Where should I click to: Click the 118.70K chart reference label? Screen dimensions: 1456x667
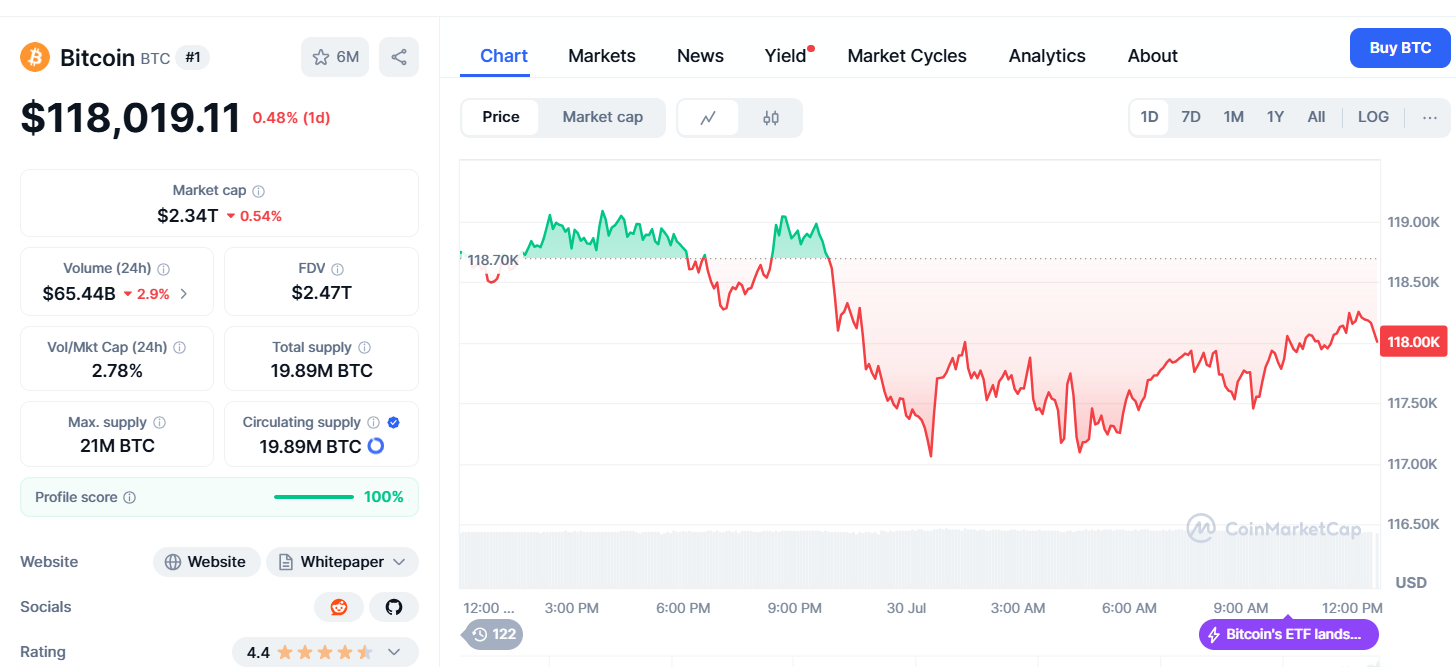[493, 260]
